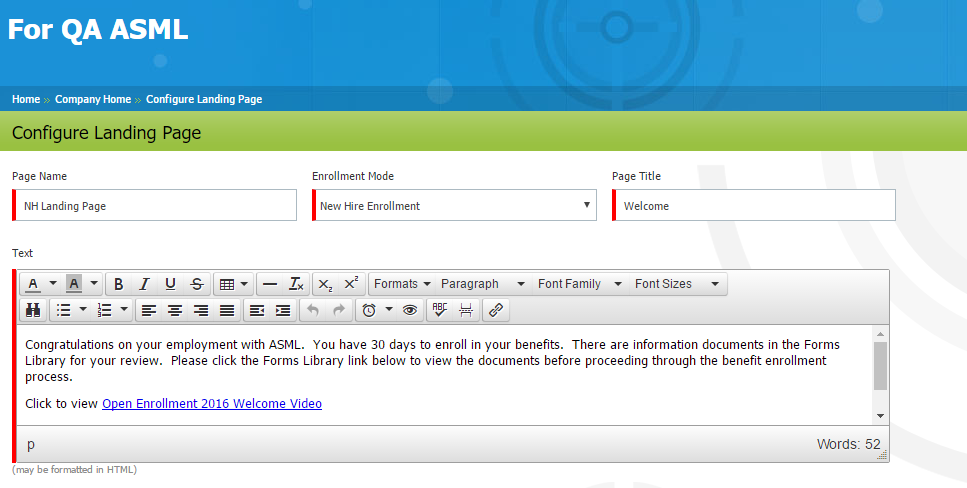Insert a page break
Viewport: 967px width, 488px height.
click(466, 310)
